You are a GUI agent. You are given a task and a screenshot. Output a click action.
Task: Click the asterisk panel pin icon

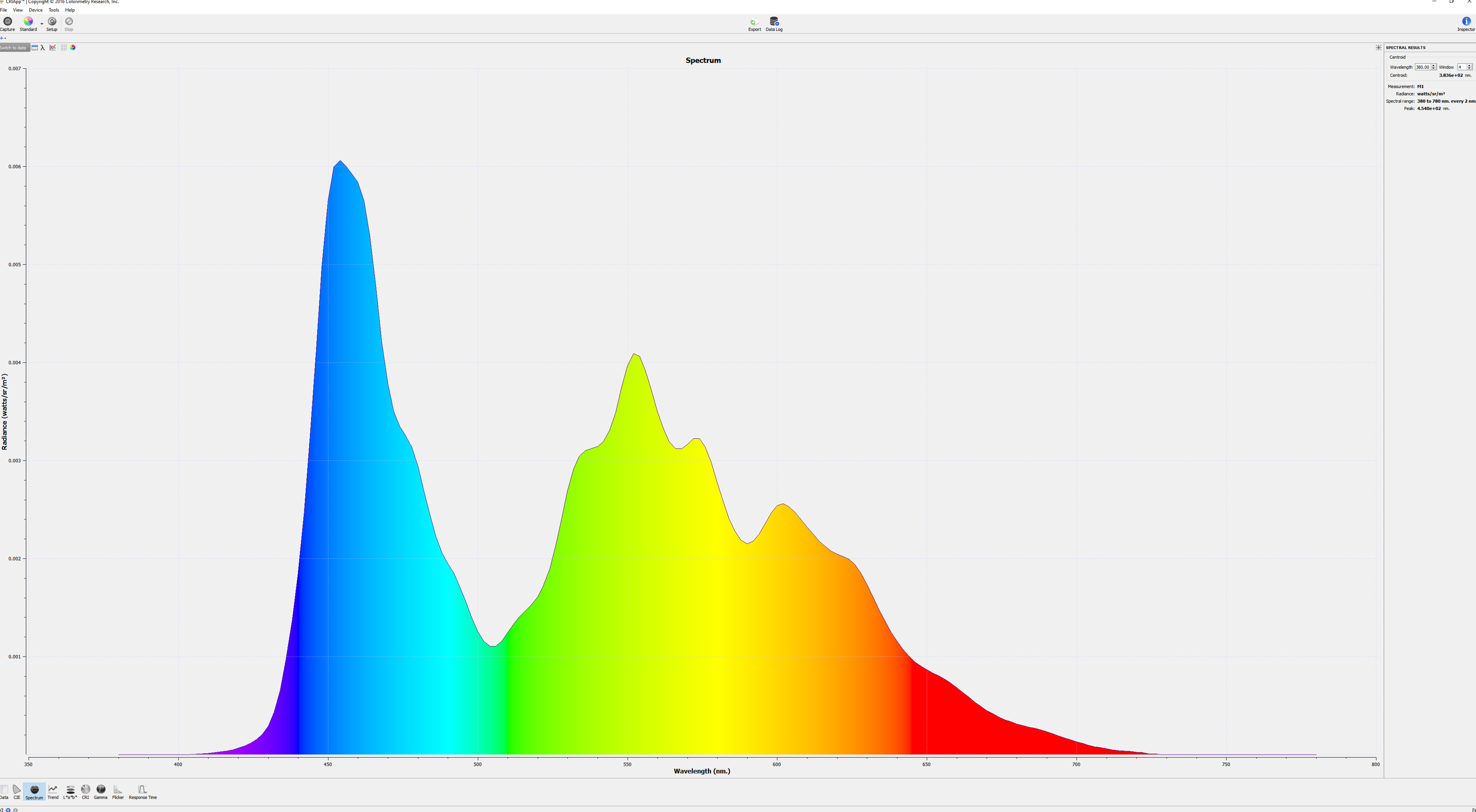click(x=1378, y=48)
